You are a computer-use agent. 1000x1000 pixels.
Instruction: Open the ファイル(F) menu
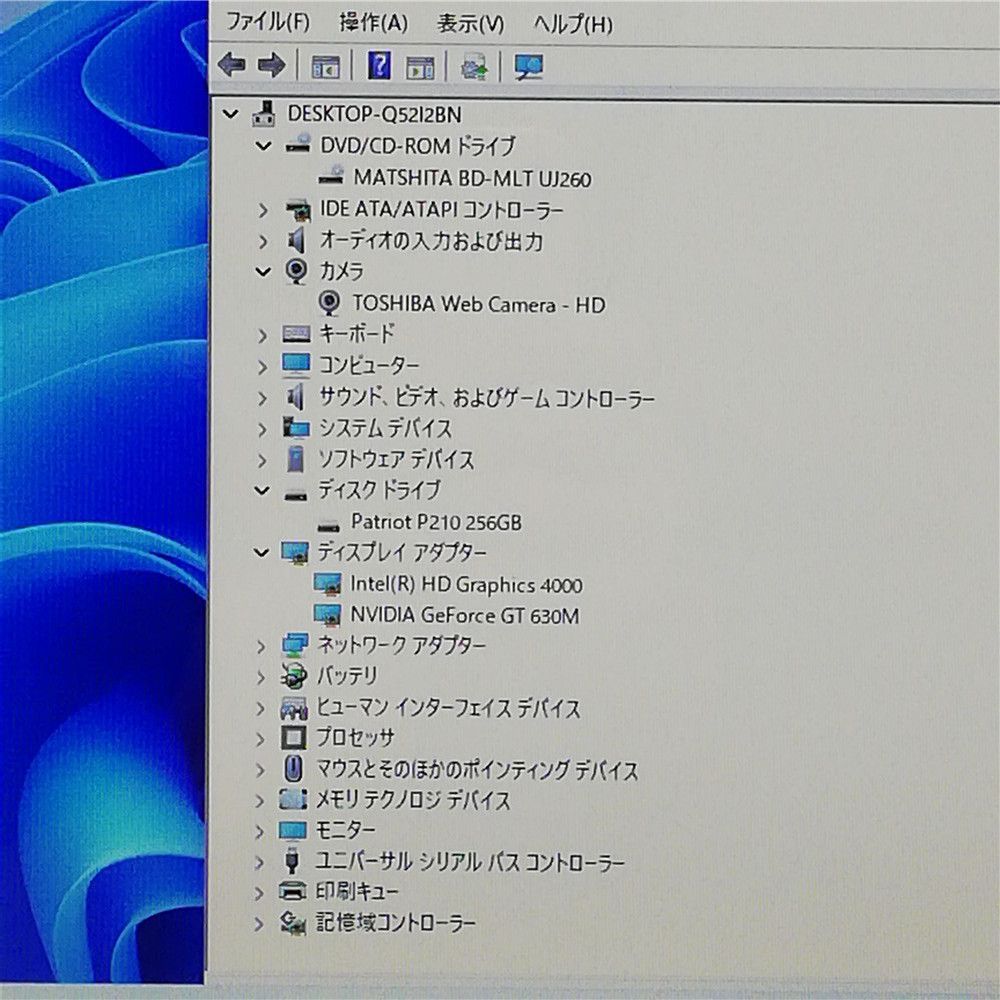tap(268, 22)
